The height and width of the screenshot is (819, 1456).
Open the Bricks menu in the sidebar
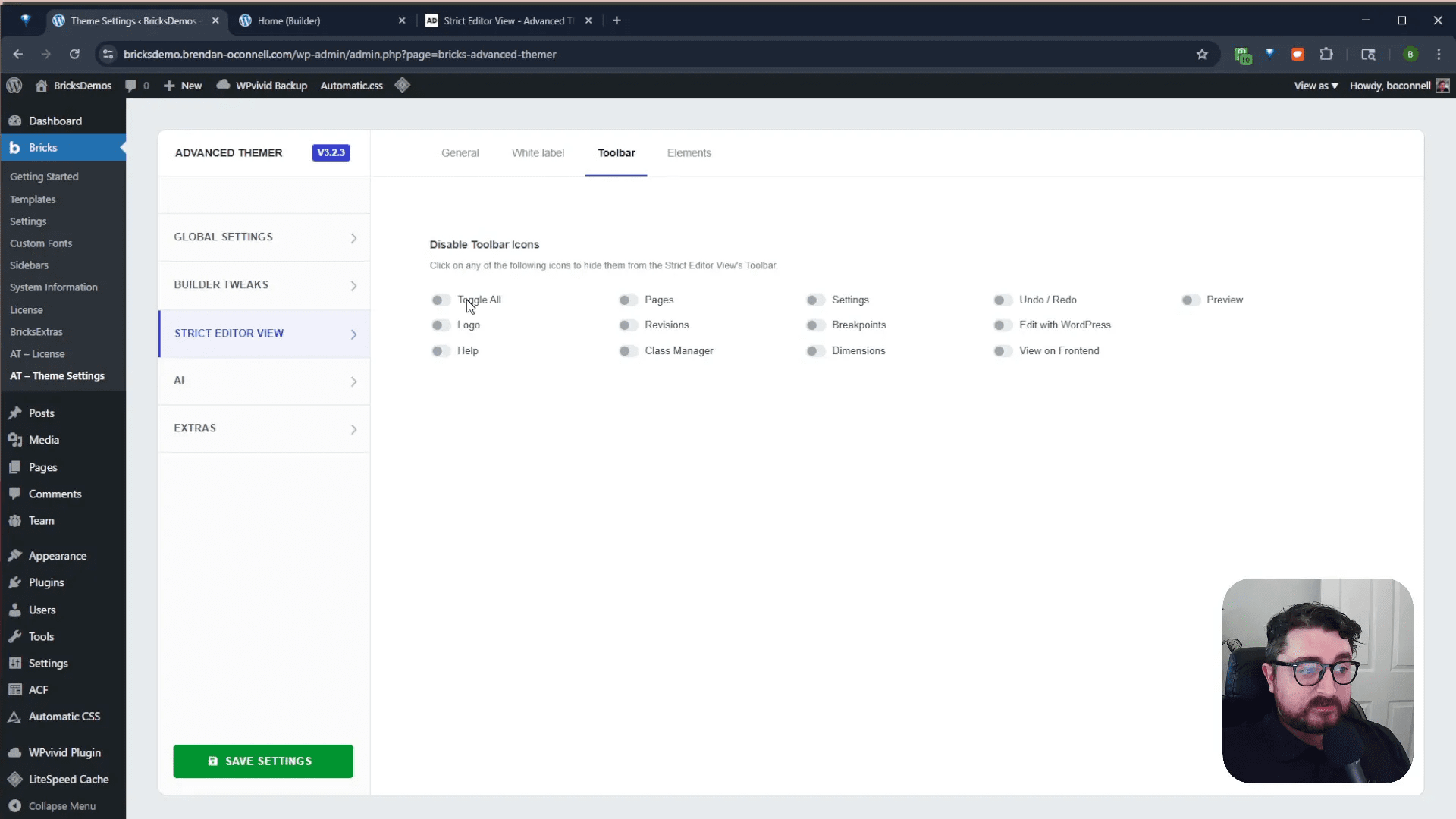[43, 147]
